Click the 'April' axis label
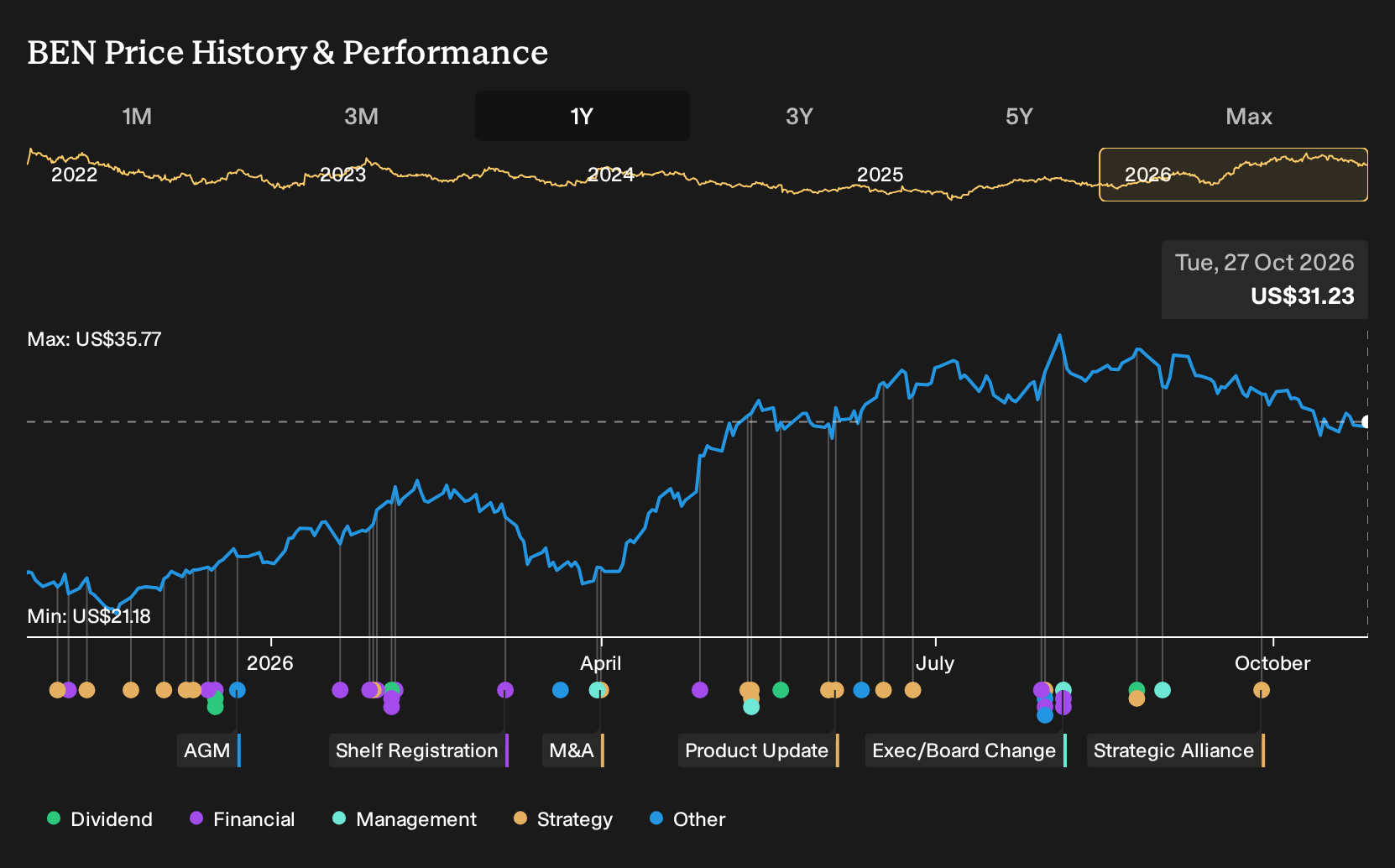 (601, 663)
